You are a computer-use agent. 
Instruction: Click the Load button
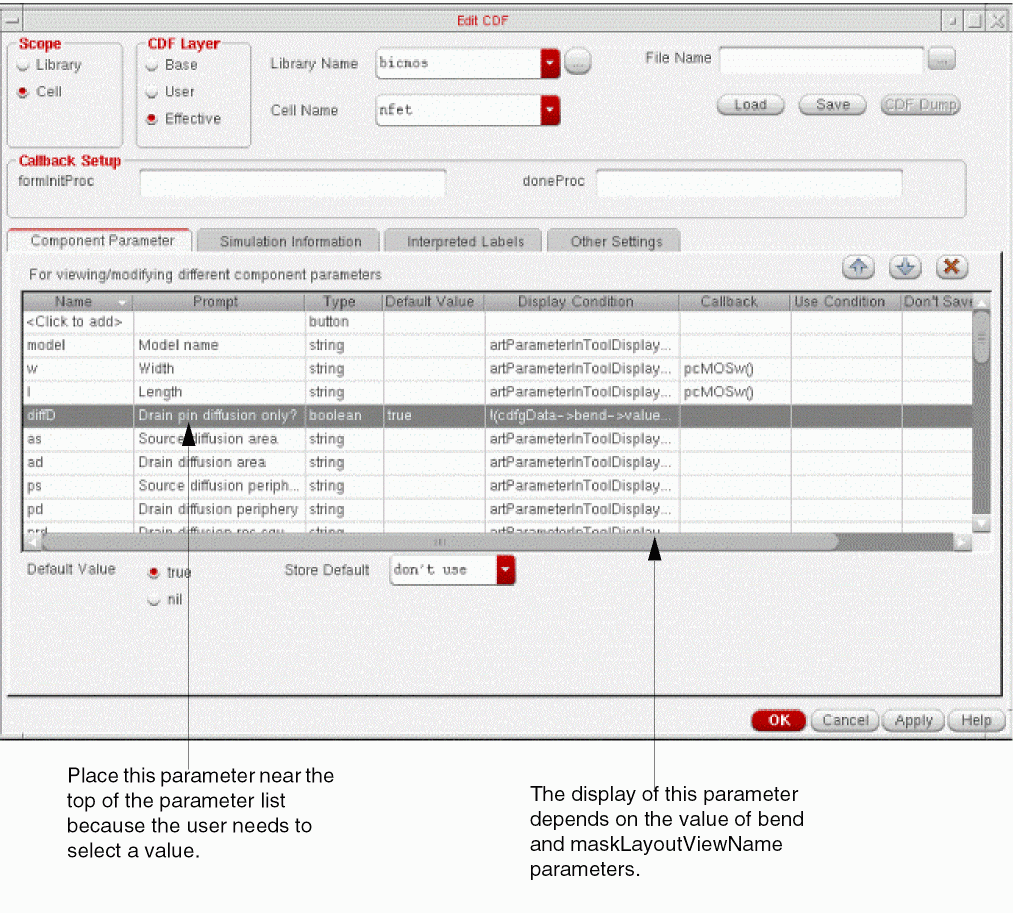pyautogui.click(x=750, y=105)
